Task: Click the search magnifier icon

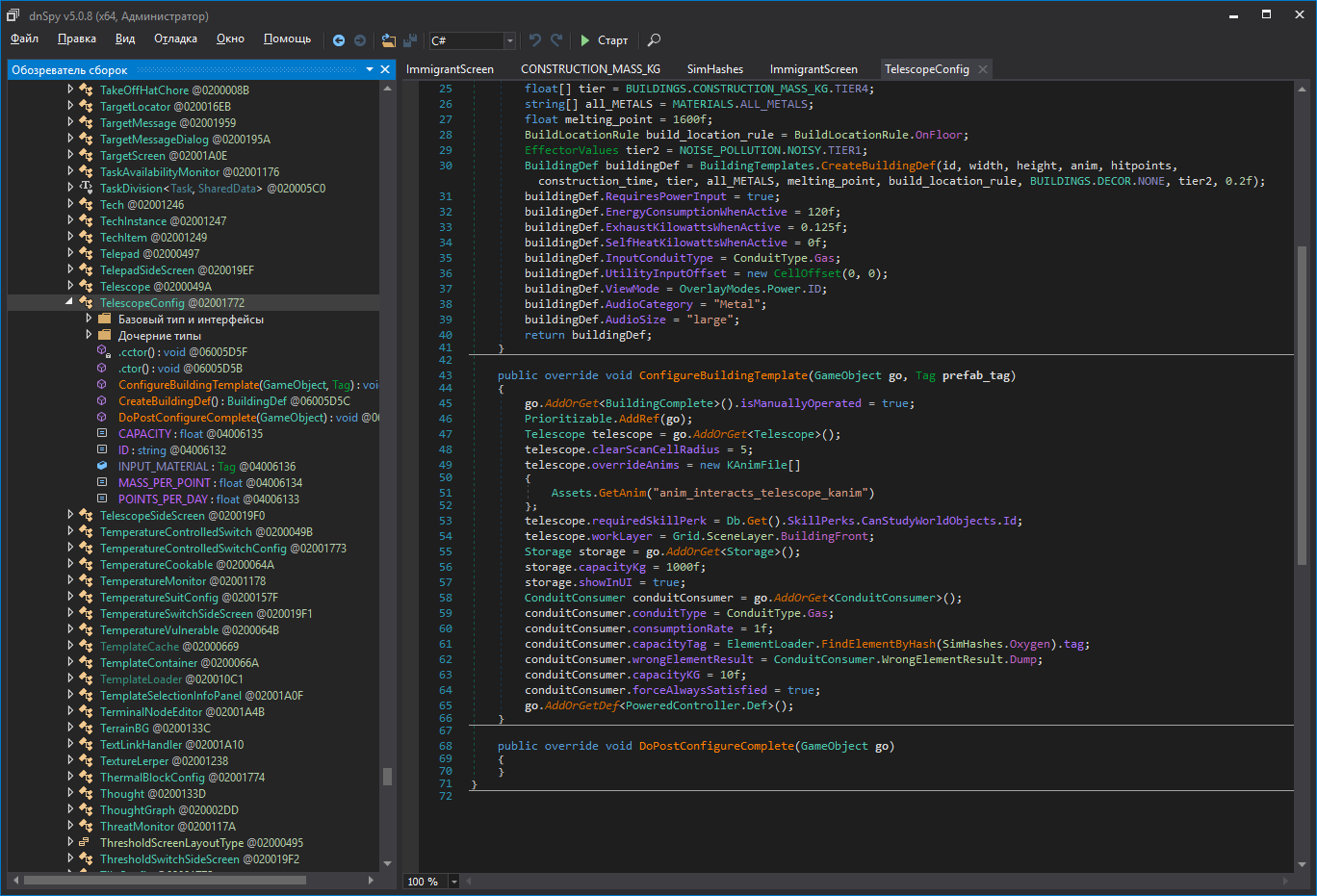Action: 654,40
